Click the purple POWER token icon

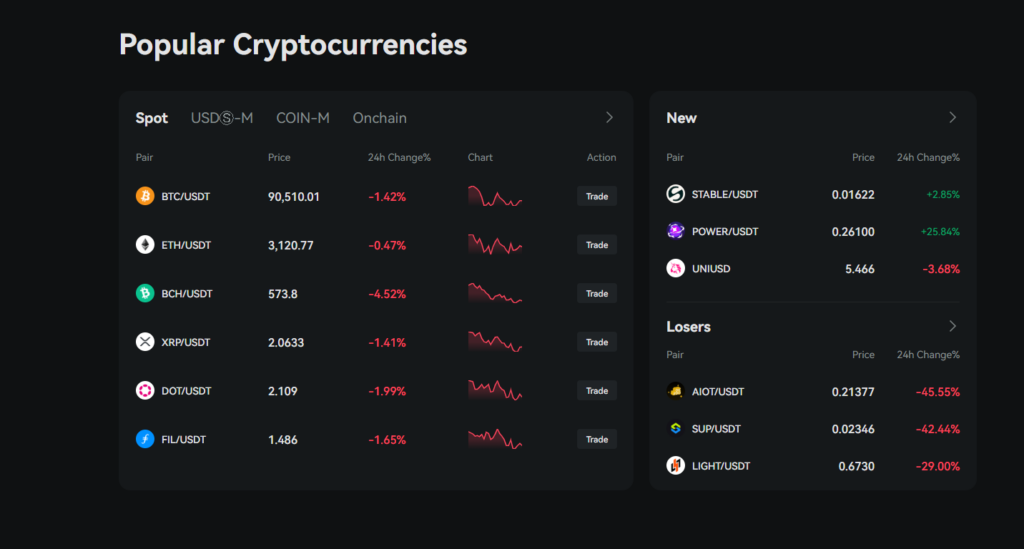point(675,231)
